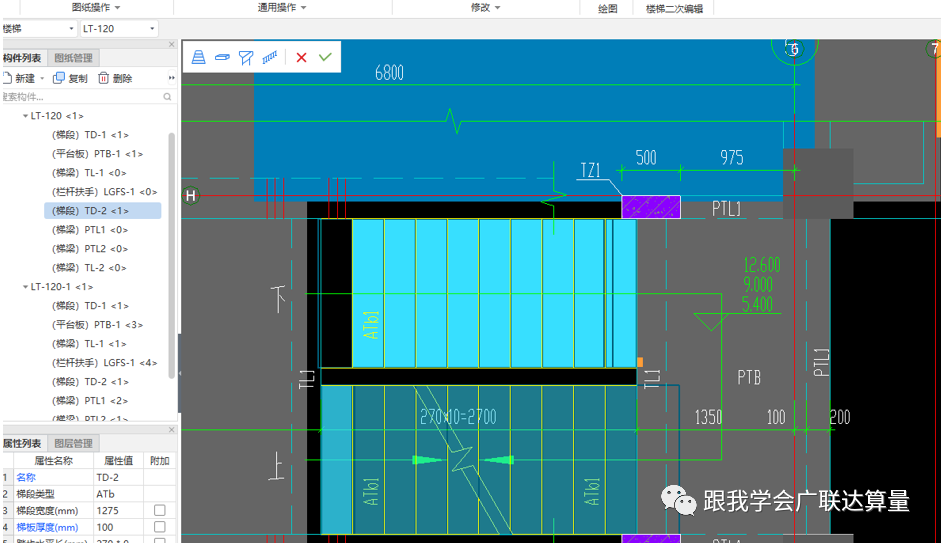Select (梯段) TD-1 <1> under LT-120-1
The height and width of the screenshot is (543, 941).
tap(90, 306)
